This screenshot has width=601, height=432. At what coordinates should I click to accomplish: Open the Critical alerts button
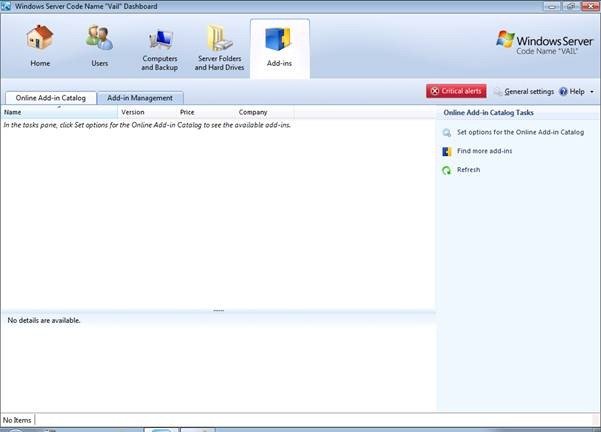click(456, 91)
